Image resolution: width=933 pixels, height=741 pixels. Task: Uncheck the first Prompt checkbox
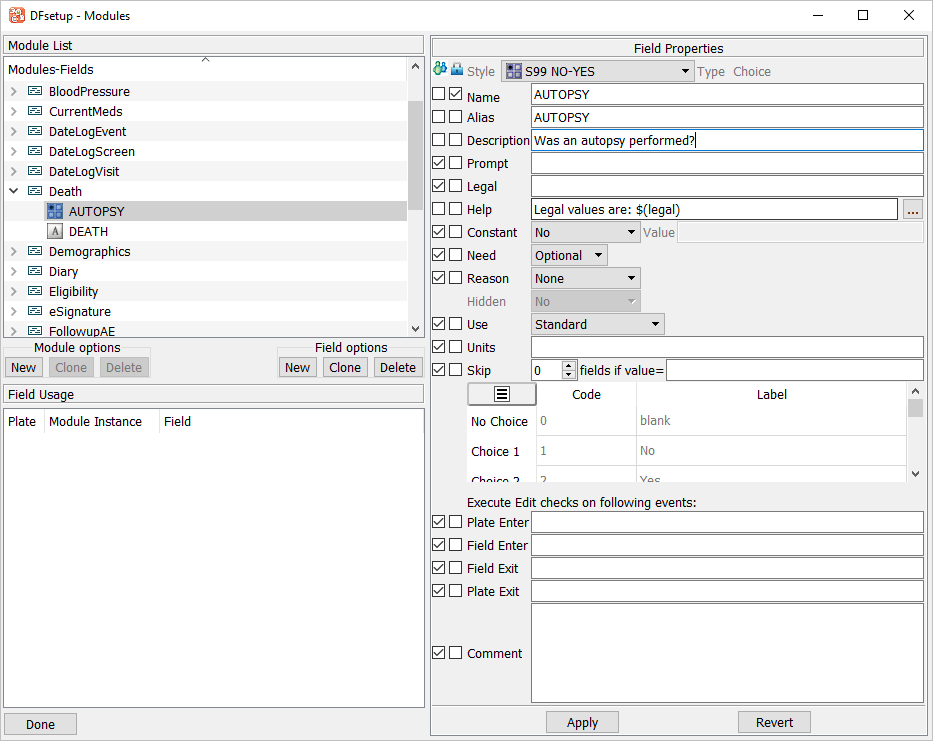439,163
